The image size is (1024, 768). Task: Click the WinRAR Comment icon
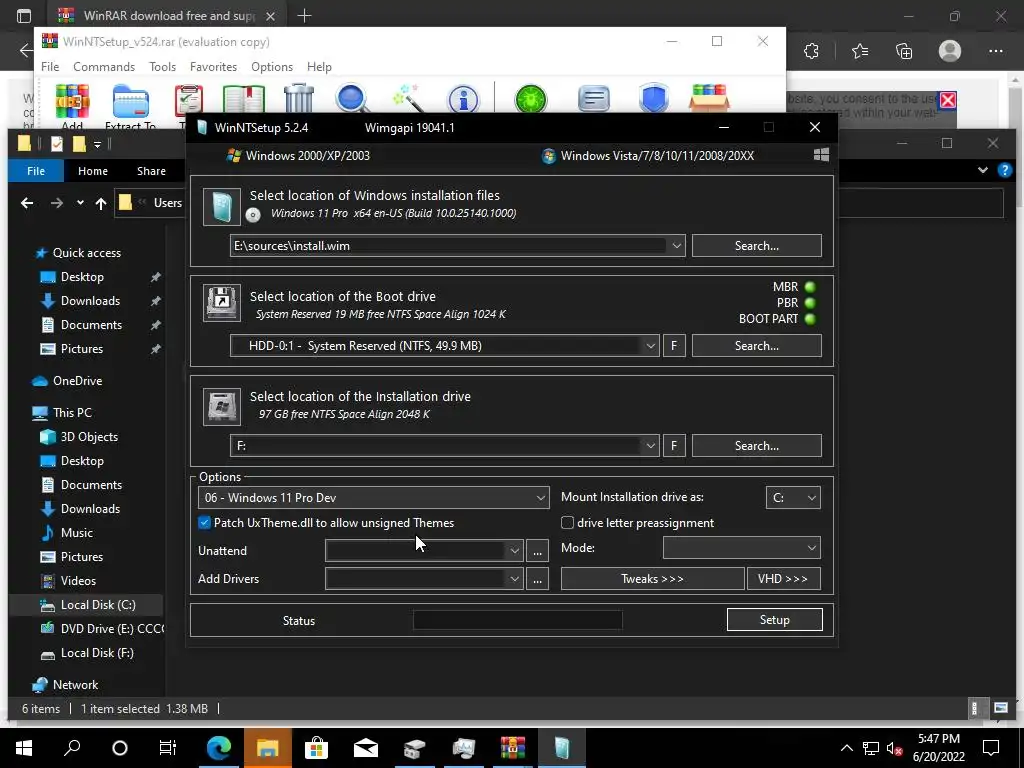594,99
